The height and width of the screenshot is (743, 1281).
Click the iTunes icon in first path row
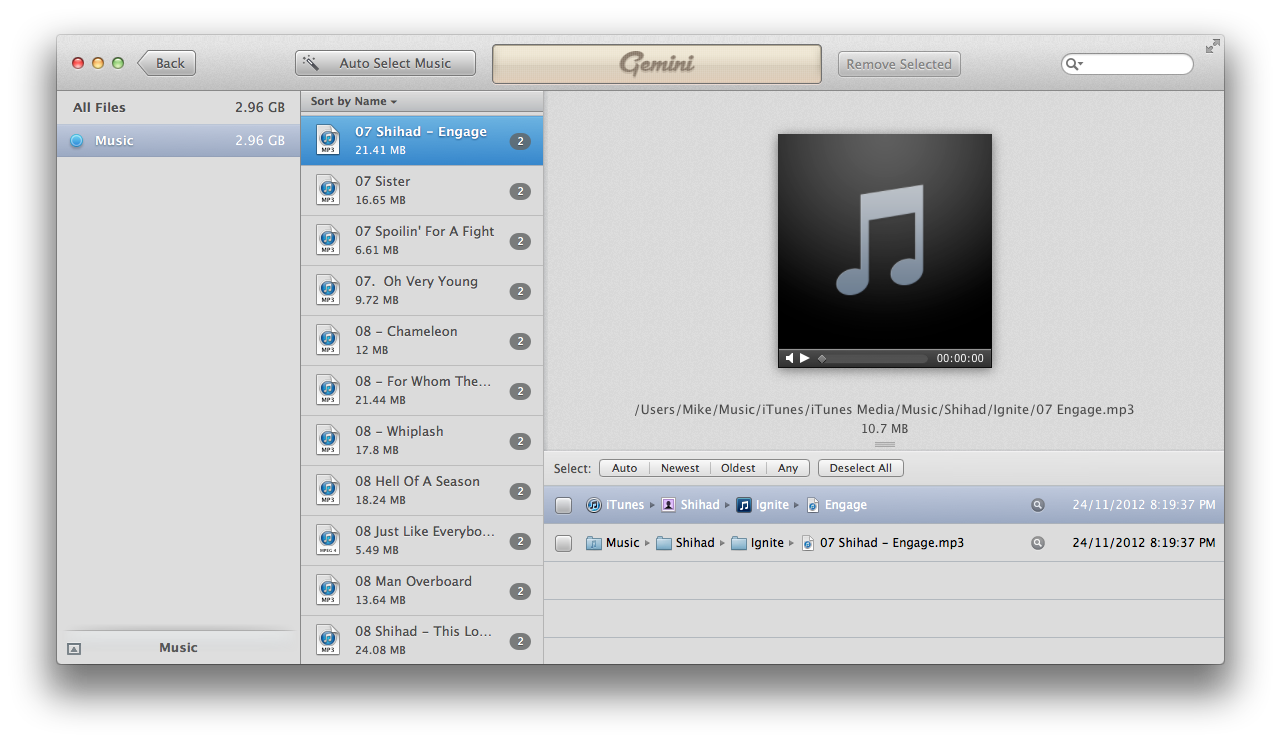594,505
